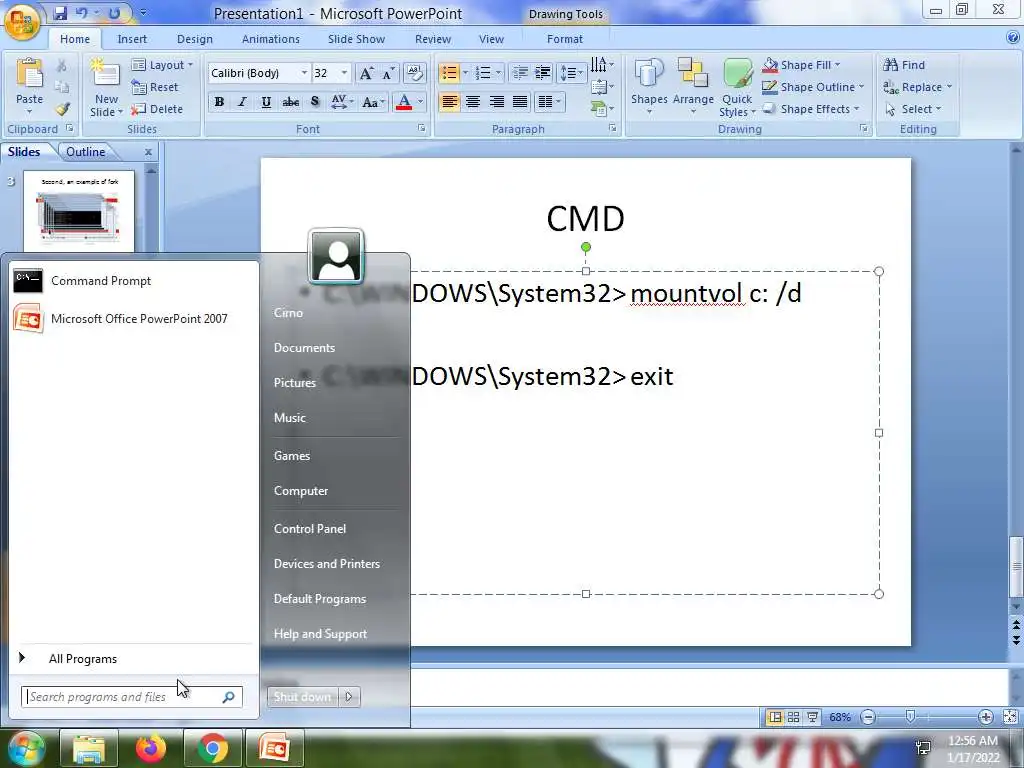Image resolution: width=1024 pixels, height=768 pixels.
Task: Switch to Slide Sorter view icon
Action: pos(793,717)
